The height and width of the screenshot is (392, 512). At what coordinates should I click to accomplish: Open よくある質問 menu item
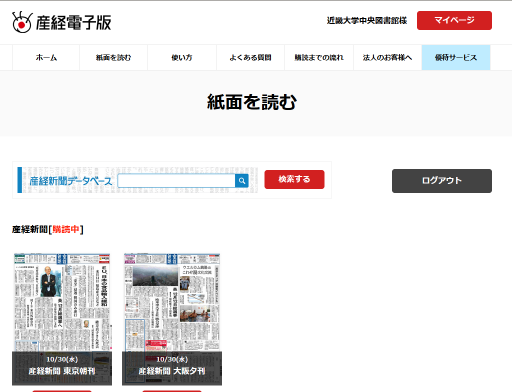250,58
